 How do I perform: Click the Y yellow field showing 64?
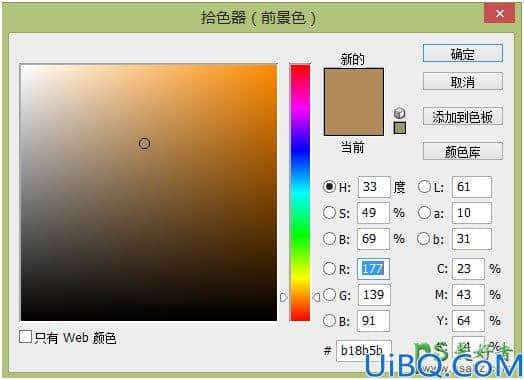tap(469, 321)
